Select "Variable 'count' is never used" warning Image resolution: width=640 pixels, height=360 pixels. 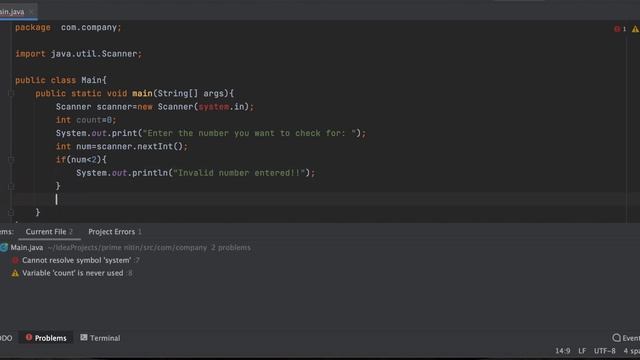(73, 273)
